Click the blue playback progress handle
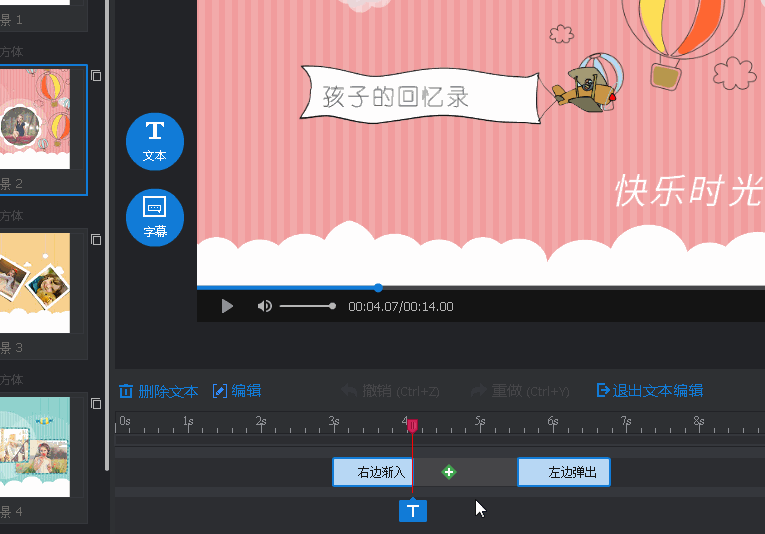The image size is (765, 534). tap(378, 288)
